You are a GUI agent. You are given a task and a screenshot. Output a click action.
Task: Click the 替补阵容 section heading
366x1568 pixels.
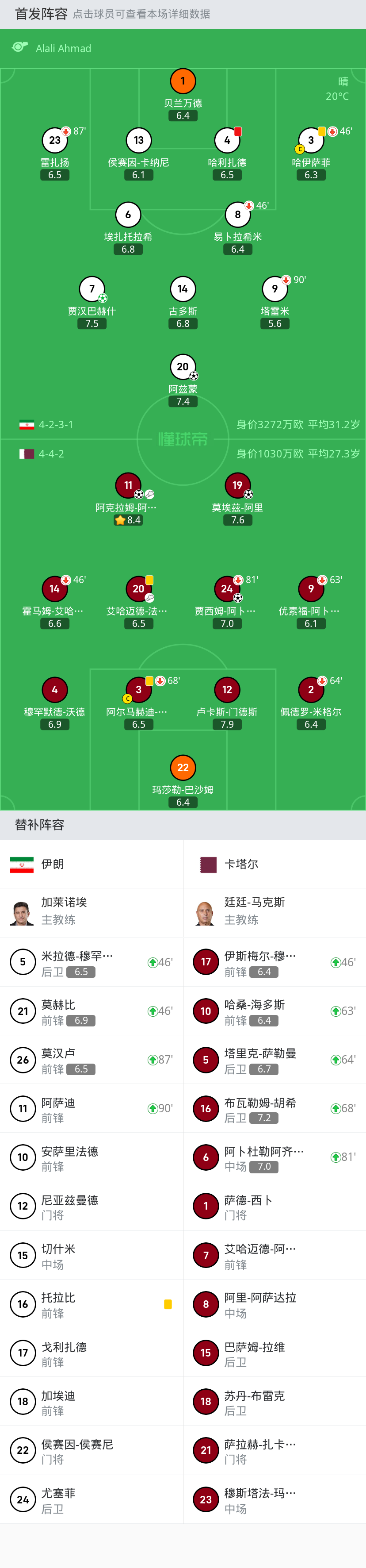[x=39, y=825]
